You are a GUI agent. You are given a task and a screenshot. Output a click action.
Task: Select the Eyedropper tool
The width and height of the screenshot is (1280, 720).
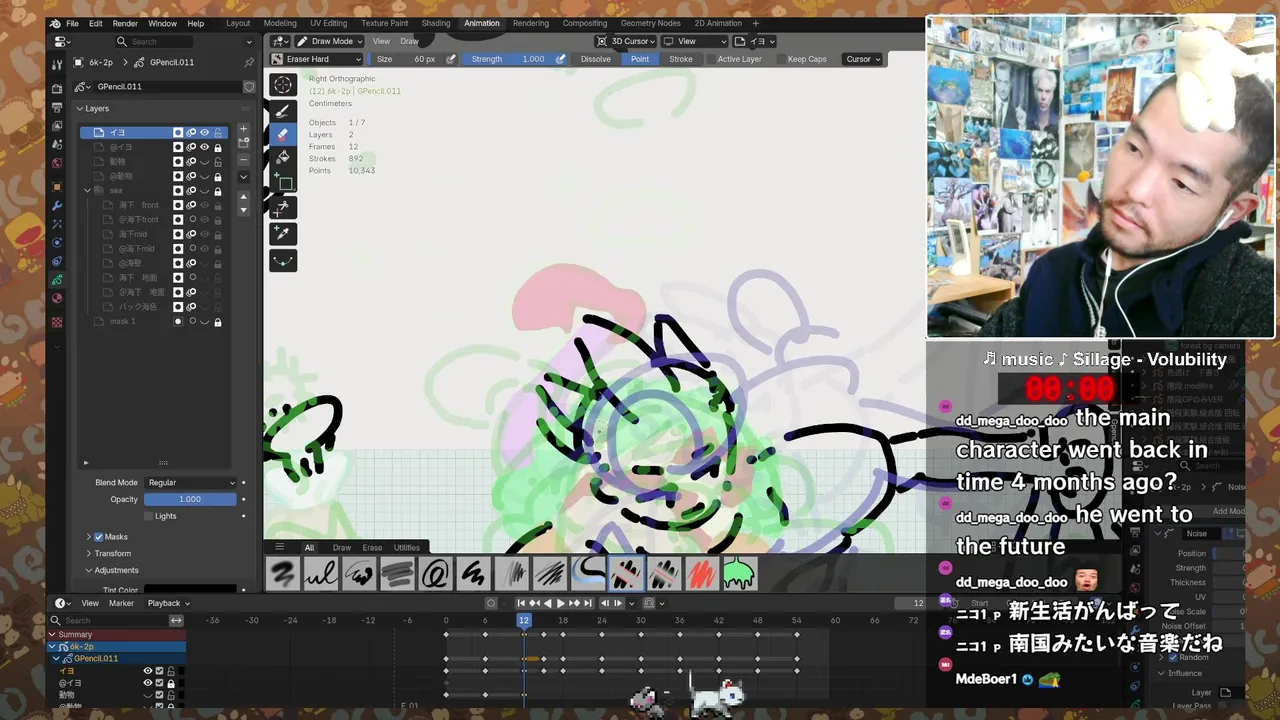283,234
